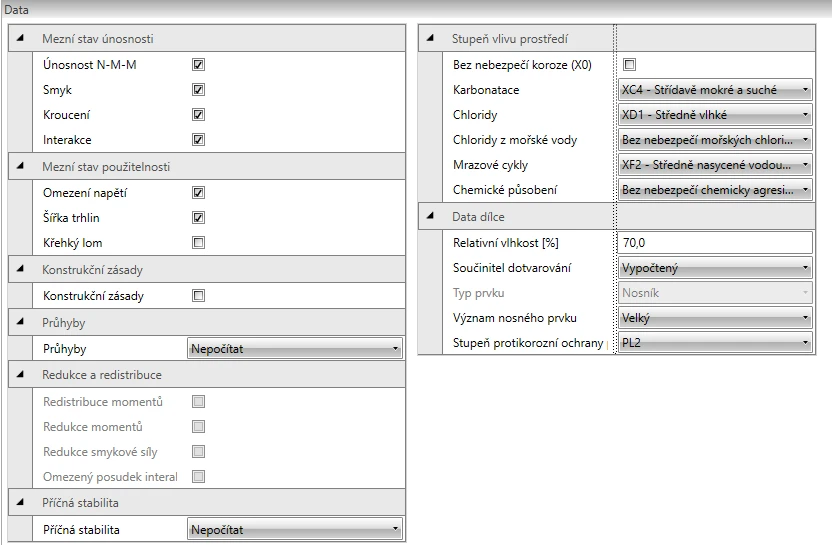The width and height of the screenshot is (832, 545).
Task: Tick Bez nebezpečí koroze (X0) checkbox
Action: pos(629,65)
